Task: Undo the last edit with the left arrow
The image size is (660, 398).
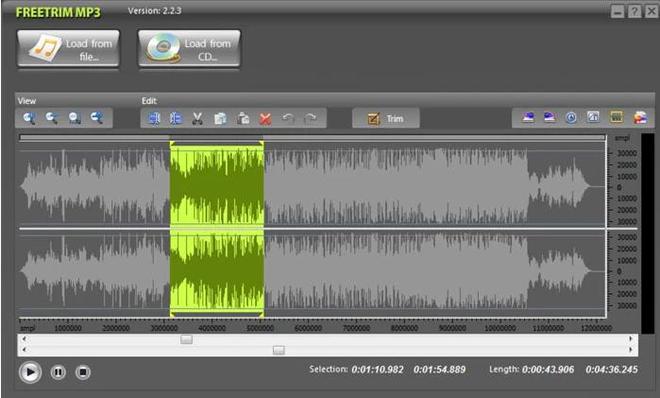Action: click(288, 118)
